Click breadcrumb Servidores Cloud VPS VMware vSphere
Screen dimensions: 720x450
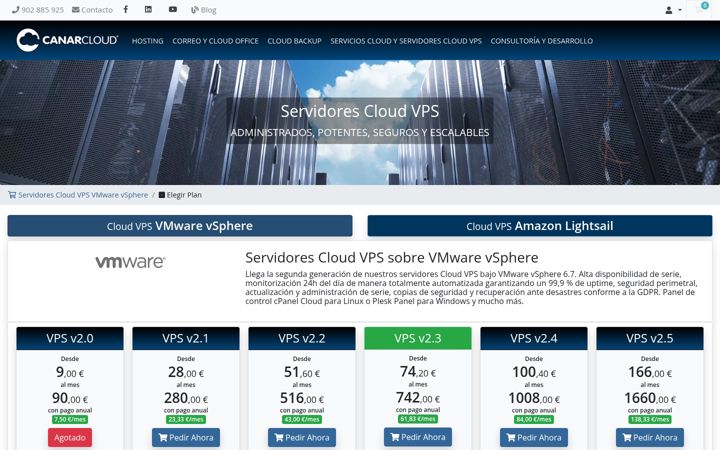79,195
